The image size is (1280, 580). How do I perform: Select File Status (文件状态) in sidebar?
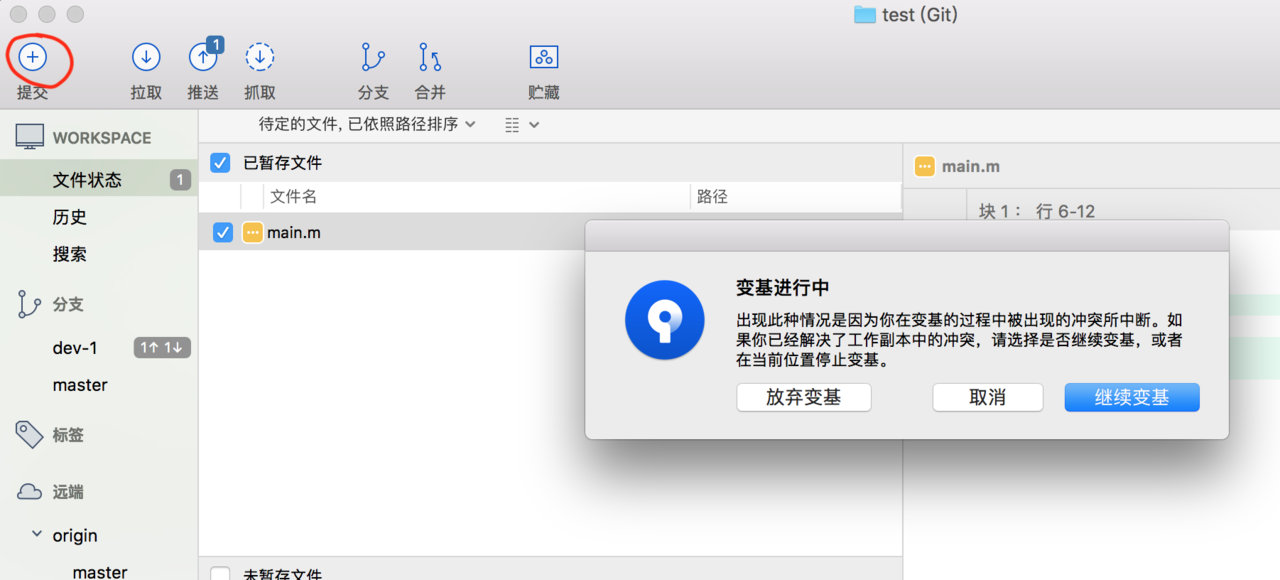[x=87, y=180]
